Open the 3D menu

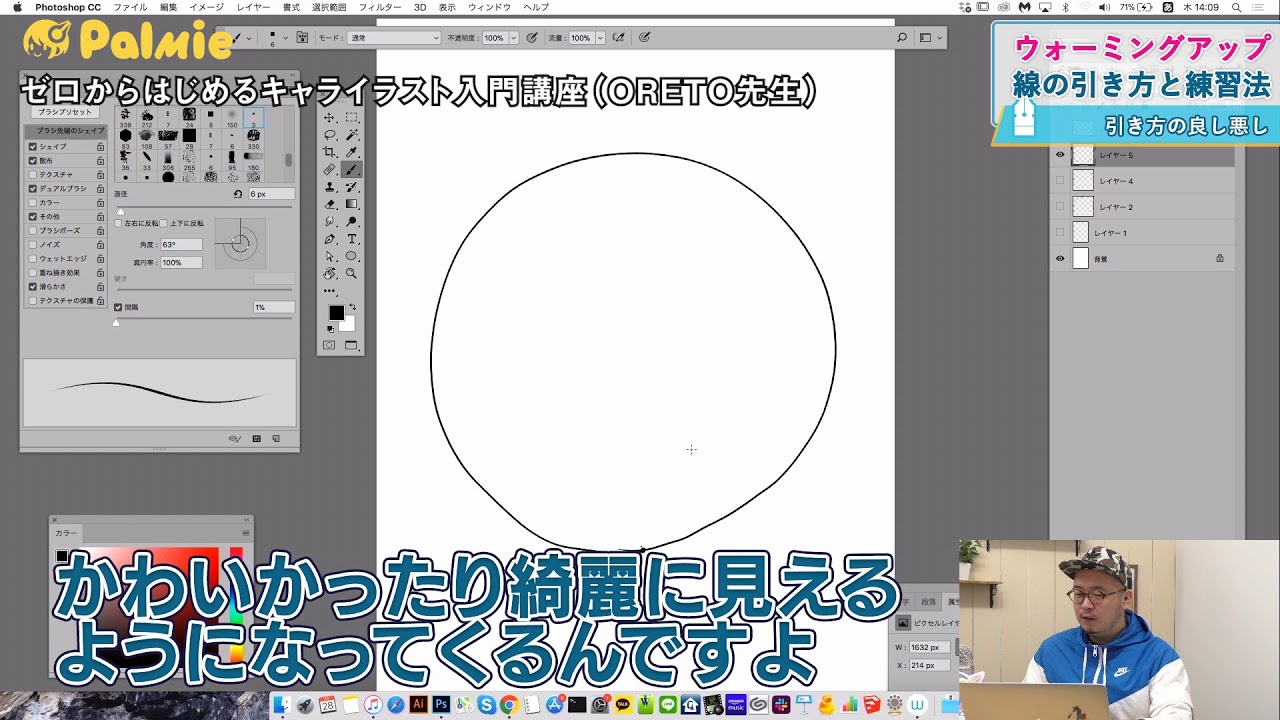(x=420, y=7)
